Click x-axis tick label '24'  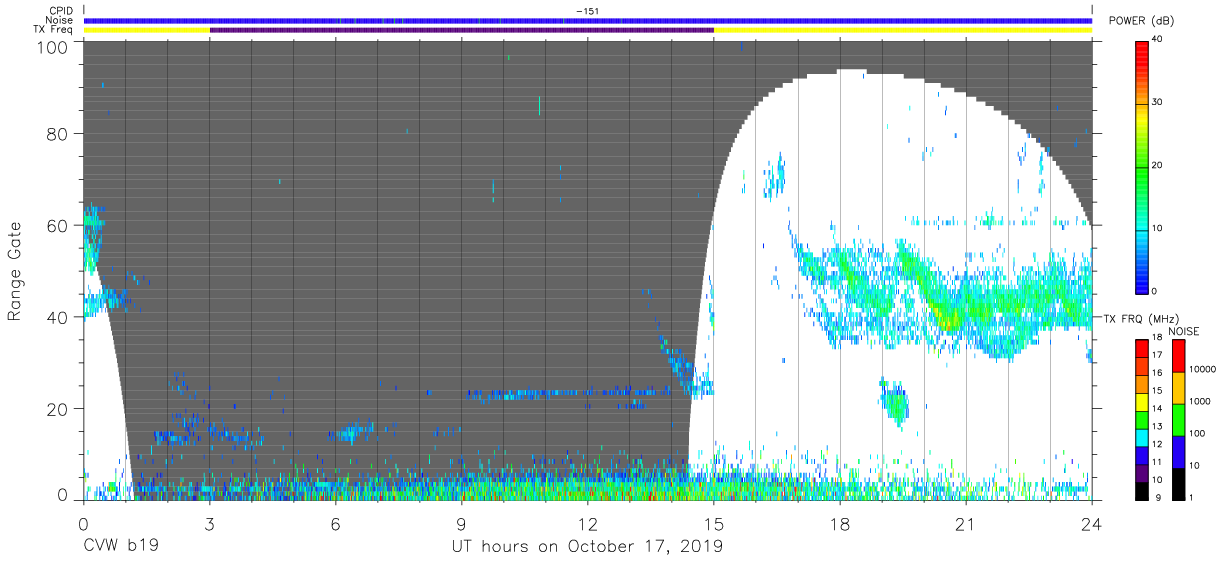click(x=1092, y=524)
